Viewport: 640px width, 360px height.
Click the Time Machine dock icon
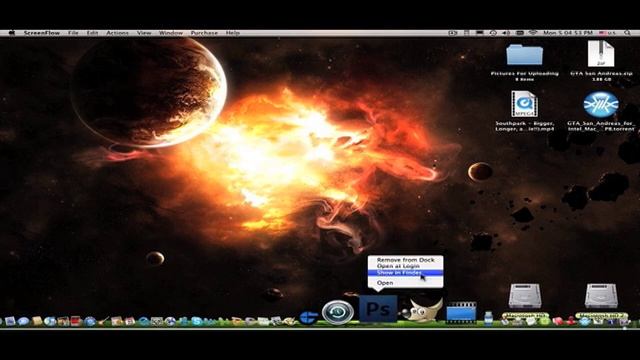338,312
